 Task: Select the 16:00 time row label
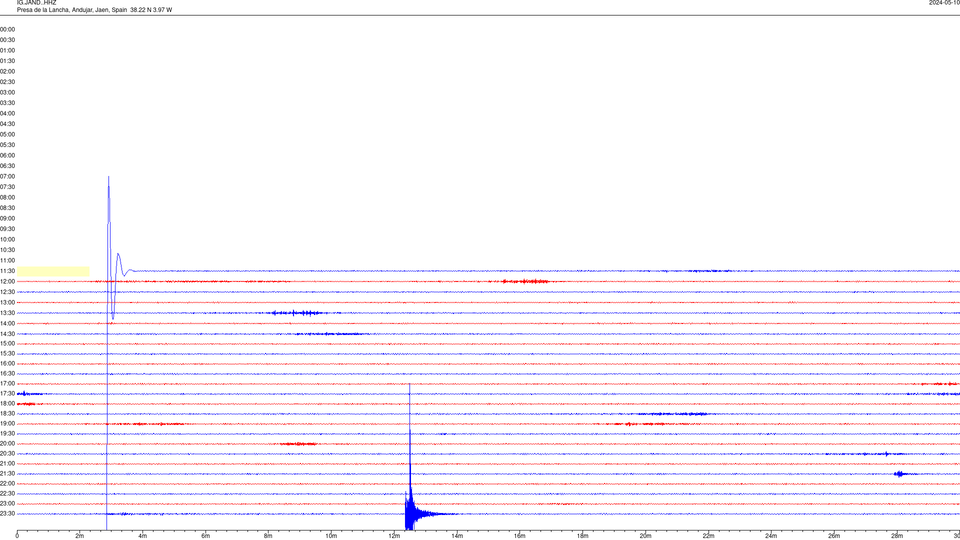coord(7,364)
